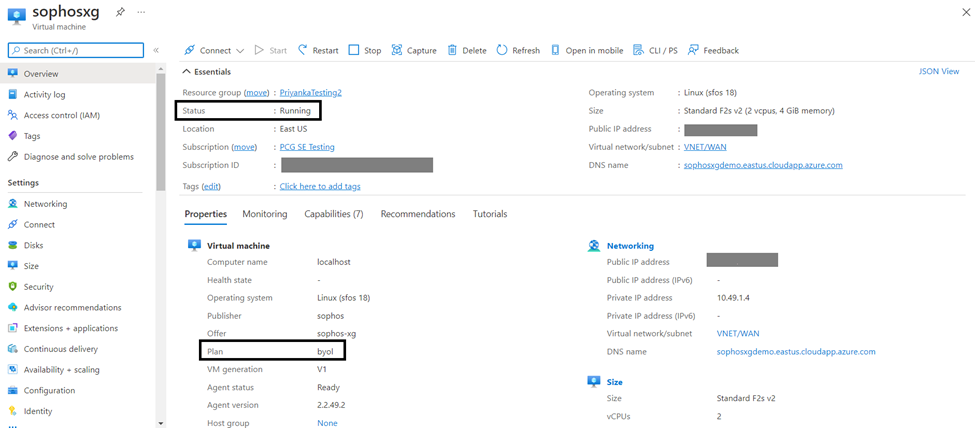Click the Availability + scaling icon
This screenshot has height=428, width=975.
coord(12,370)
